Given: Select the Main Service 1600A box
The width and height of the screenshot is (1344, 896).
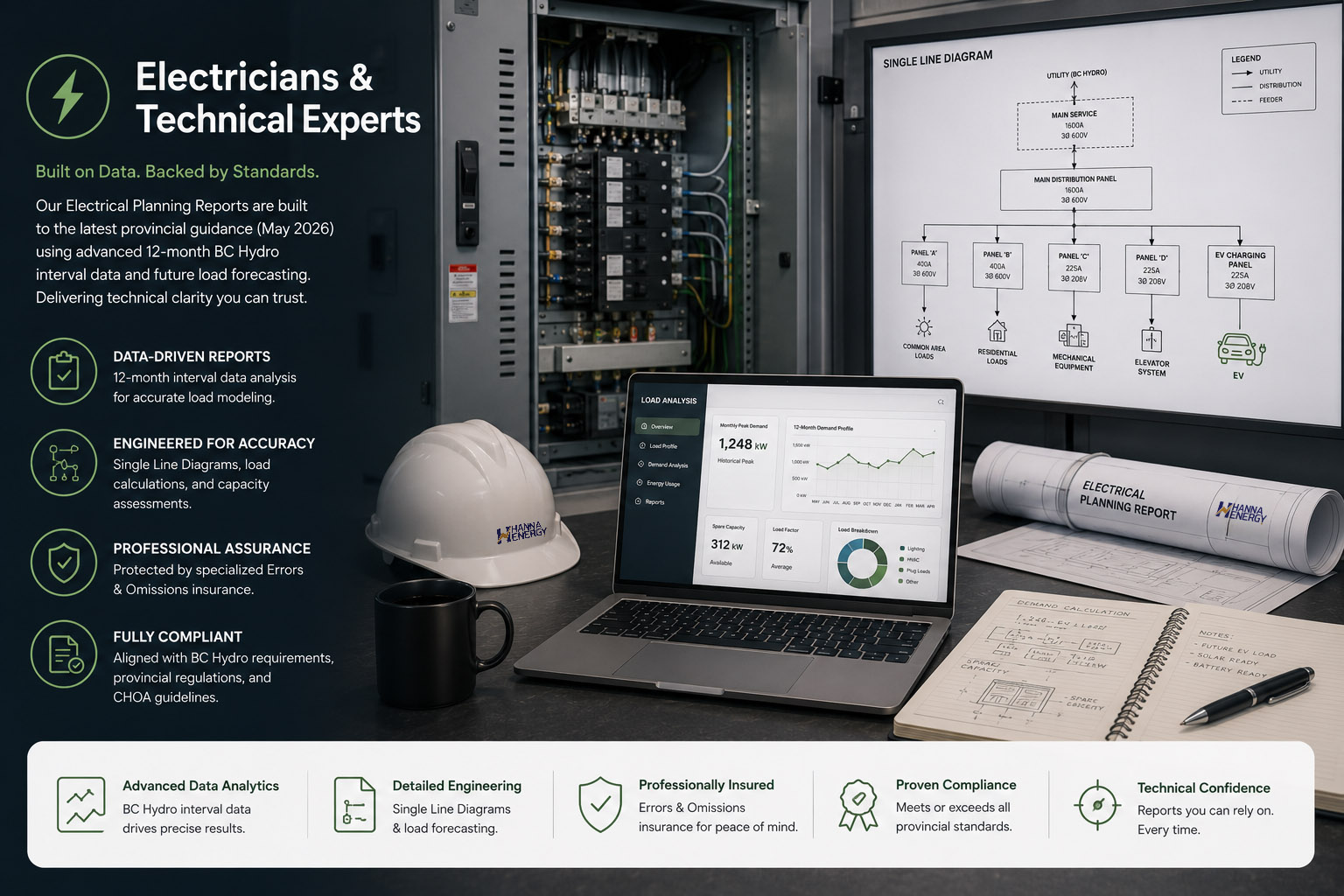Looking at the screenshot, I should pyautogui.click(x=1074, y=124).
